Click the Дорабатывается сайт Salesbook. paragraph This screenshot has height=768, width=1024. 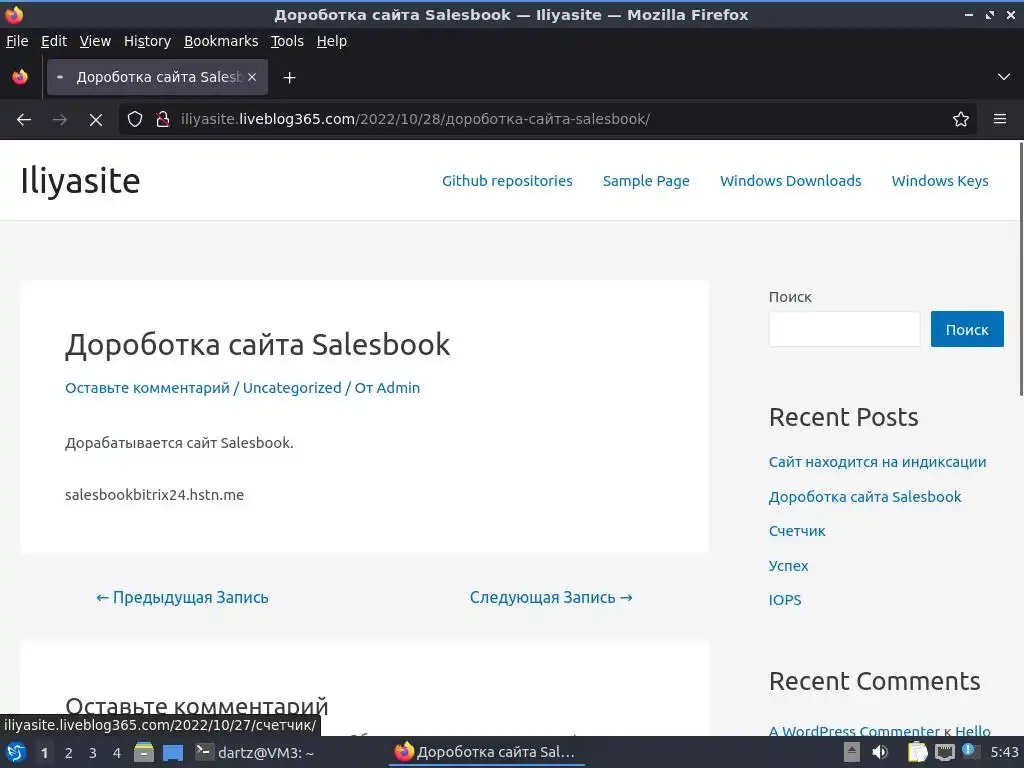pyautogui.click(x=179, y=443)
